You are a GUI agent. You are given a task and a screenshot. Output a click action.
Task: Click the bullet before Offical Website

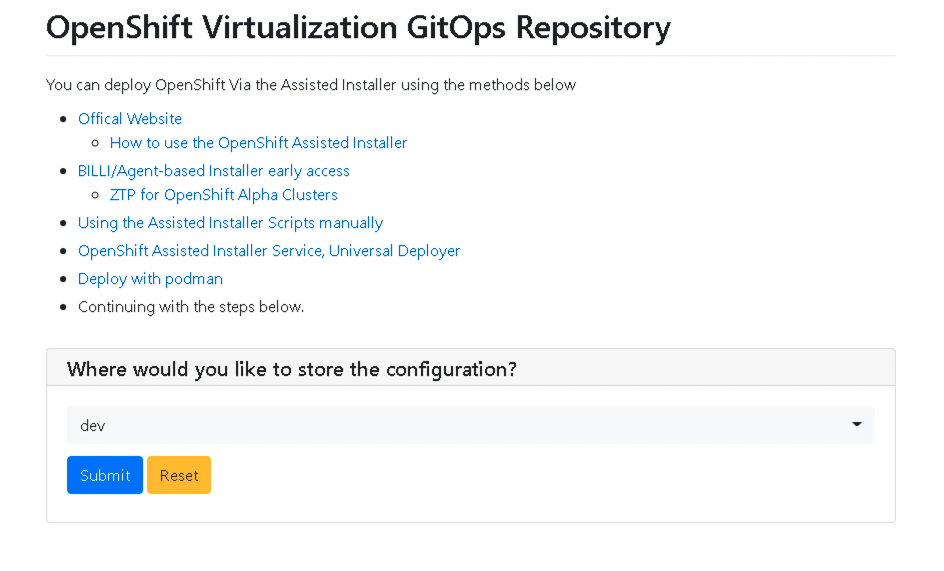[x=63, y=119]
